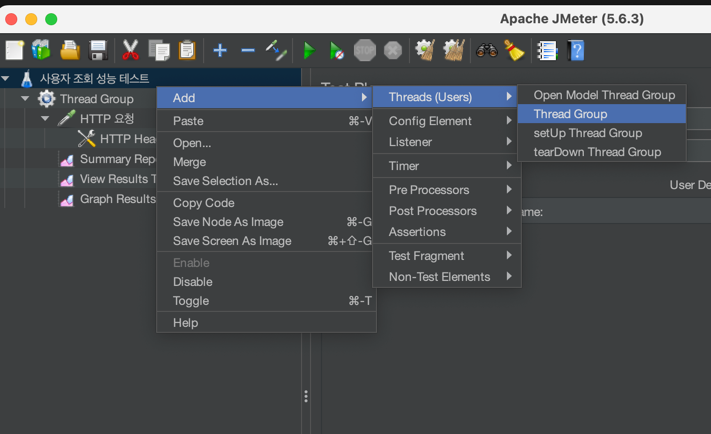Open the Help question mark icon
Viewport: 711px width, 434px height.
(576, 50)
